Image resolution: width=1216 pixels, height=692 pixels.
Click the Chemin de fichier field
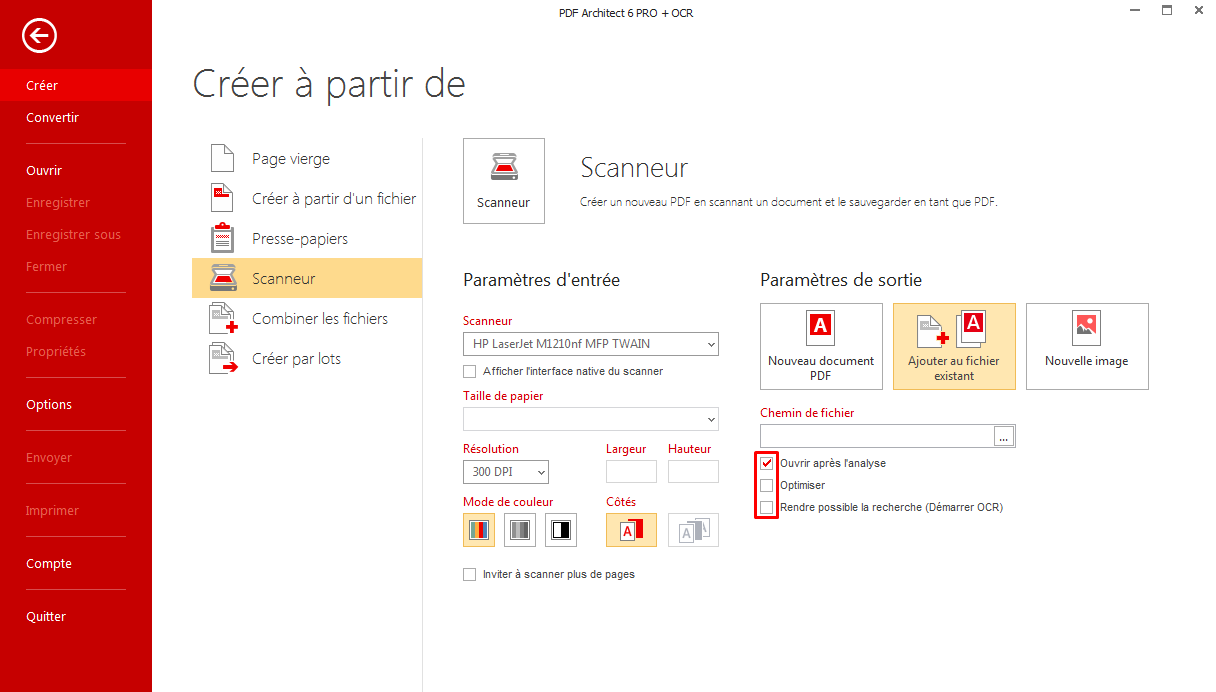click(877, 436)
